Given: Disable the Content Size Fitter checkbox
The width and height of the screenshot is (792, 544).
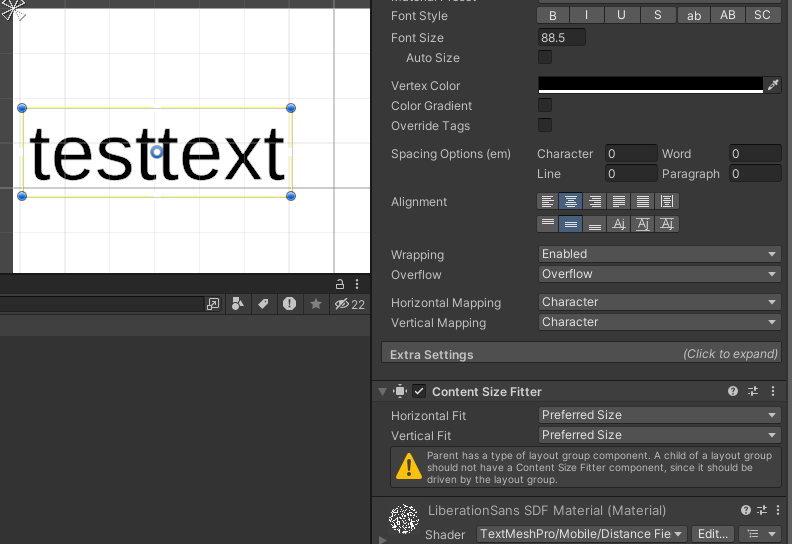Looking at the screenshot, I should [419, 391].
